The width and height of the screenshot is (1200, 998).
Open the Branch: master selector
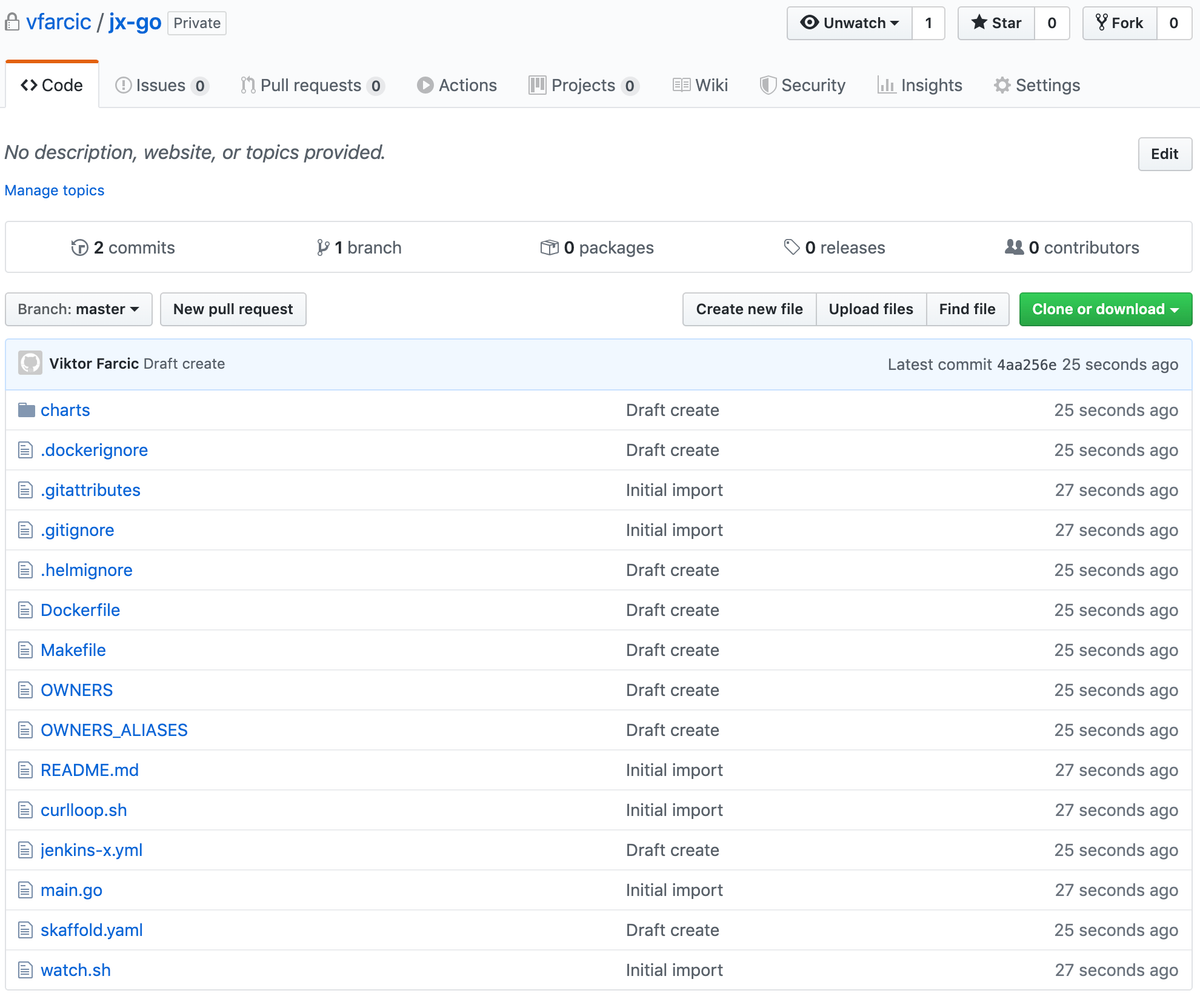point(78,309)
